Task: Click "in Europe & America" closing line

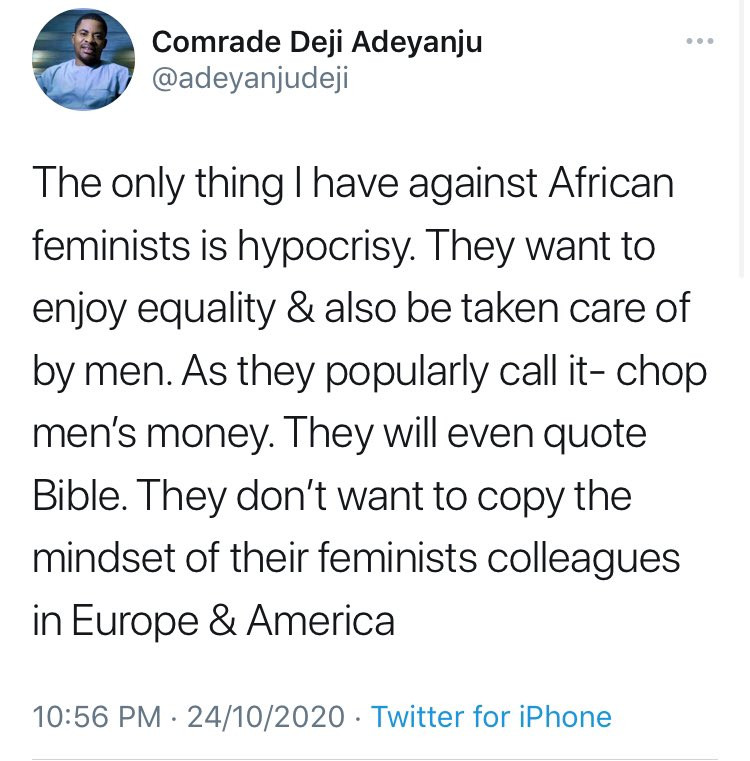Action: tap(213, 621)
